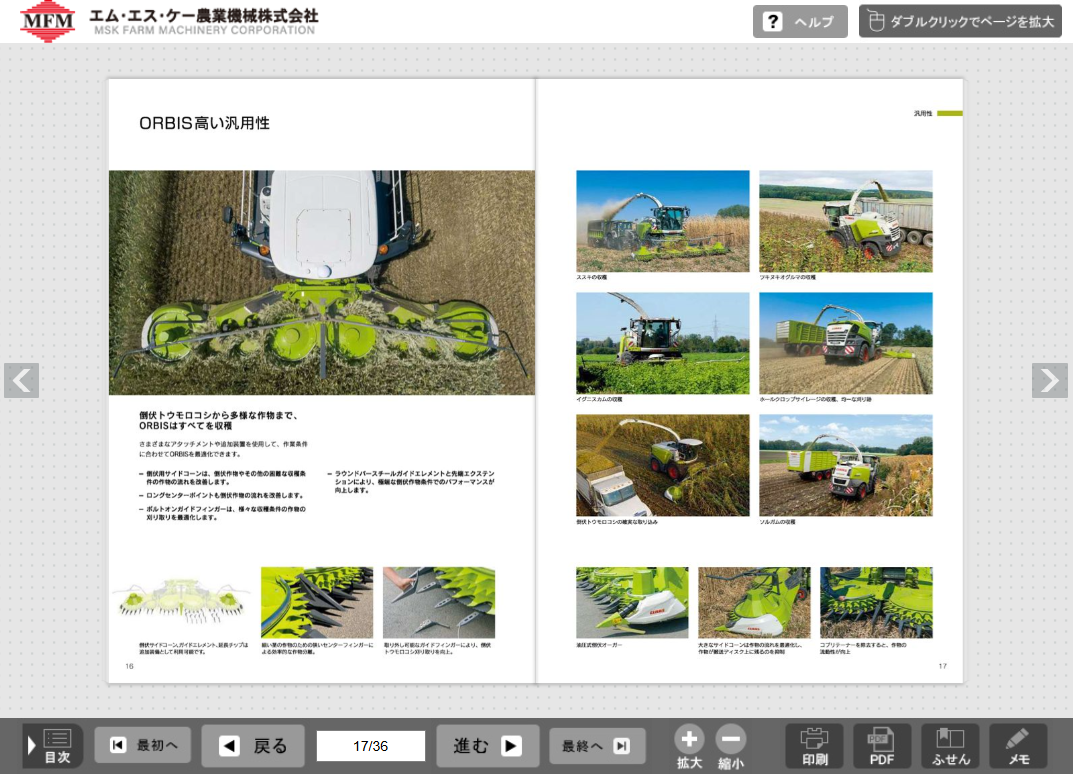Click the 油圧式倒伏オーガー caption text
Viewport: 1073px width, 774px height.
pyautogui.click(x=599, y=645)
